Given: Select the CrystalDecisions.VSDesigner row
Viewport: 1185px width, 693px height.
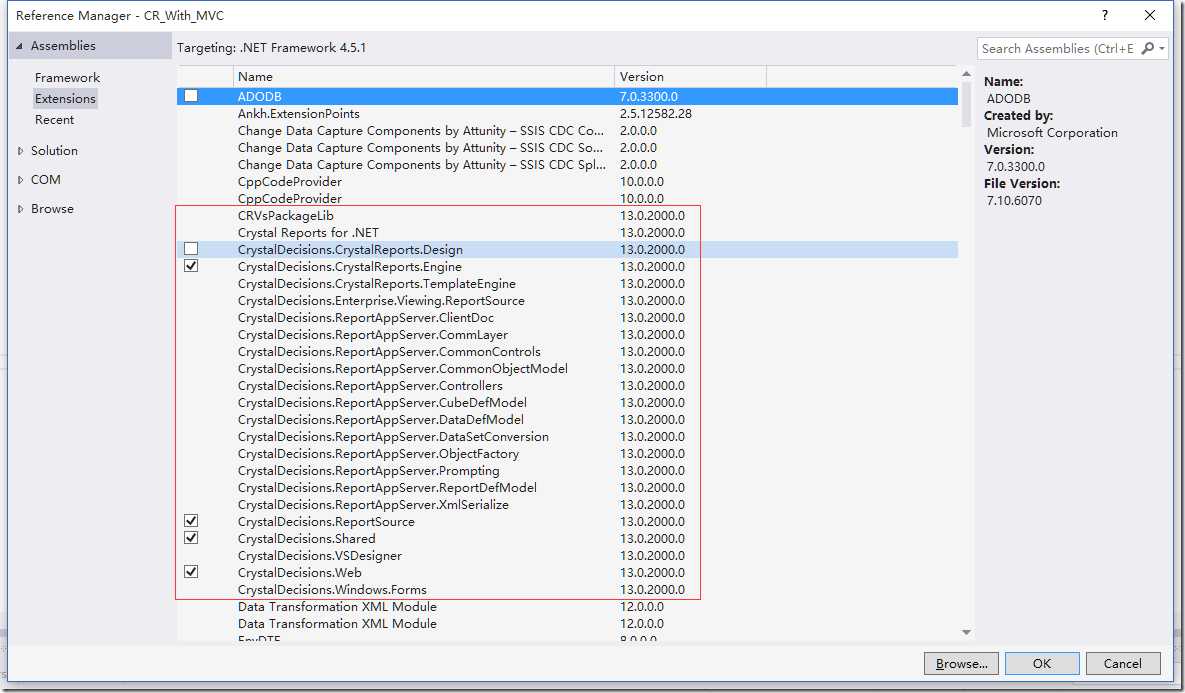Looking at the screenshot, I should coord(568,555).
